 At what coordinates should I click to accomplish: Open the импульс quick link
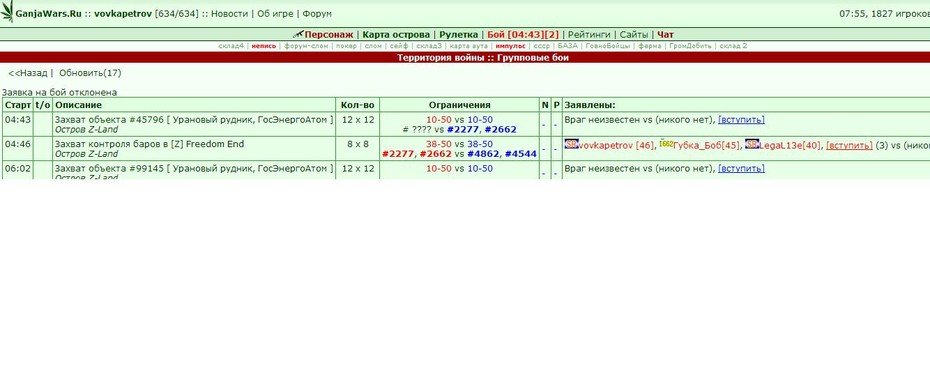(511, 46)
